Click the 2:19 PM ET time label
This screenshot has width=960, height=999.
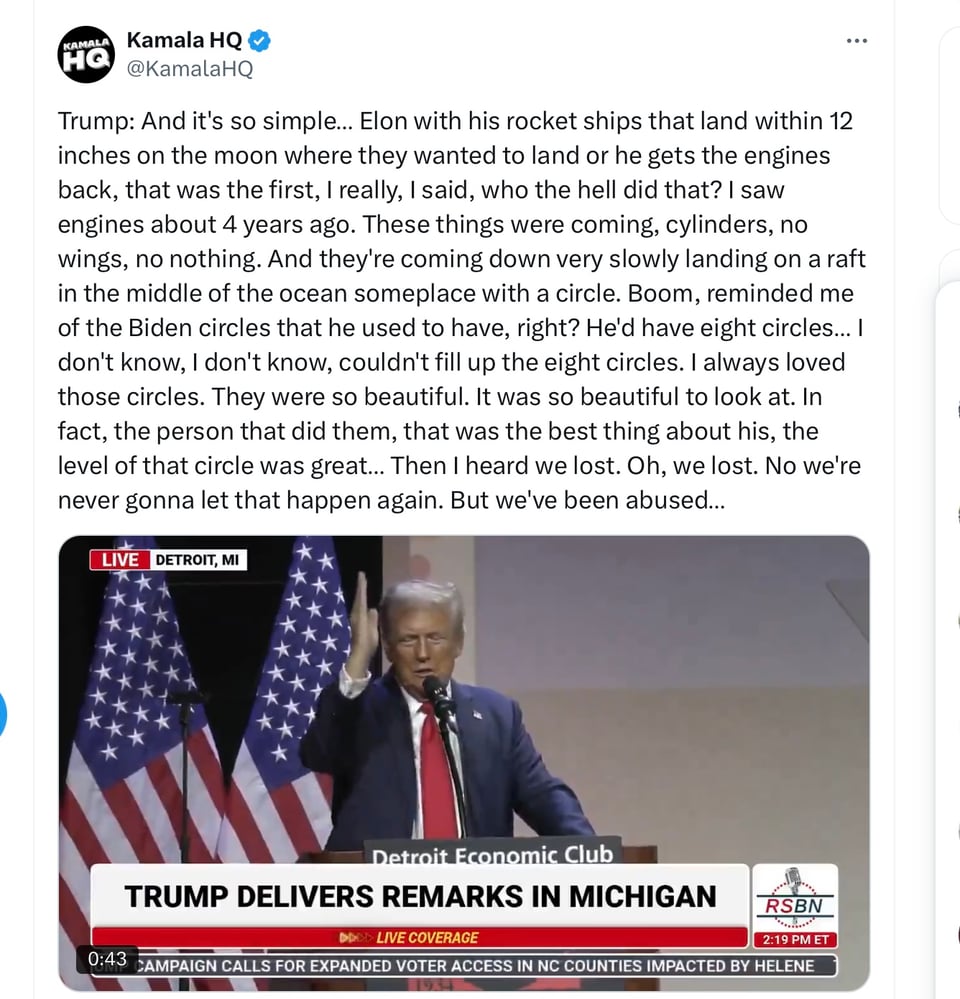(x=795, y=940)
